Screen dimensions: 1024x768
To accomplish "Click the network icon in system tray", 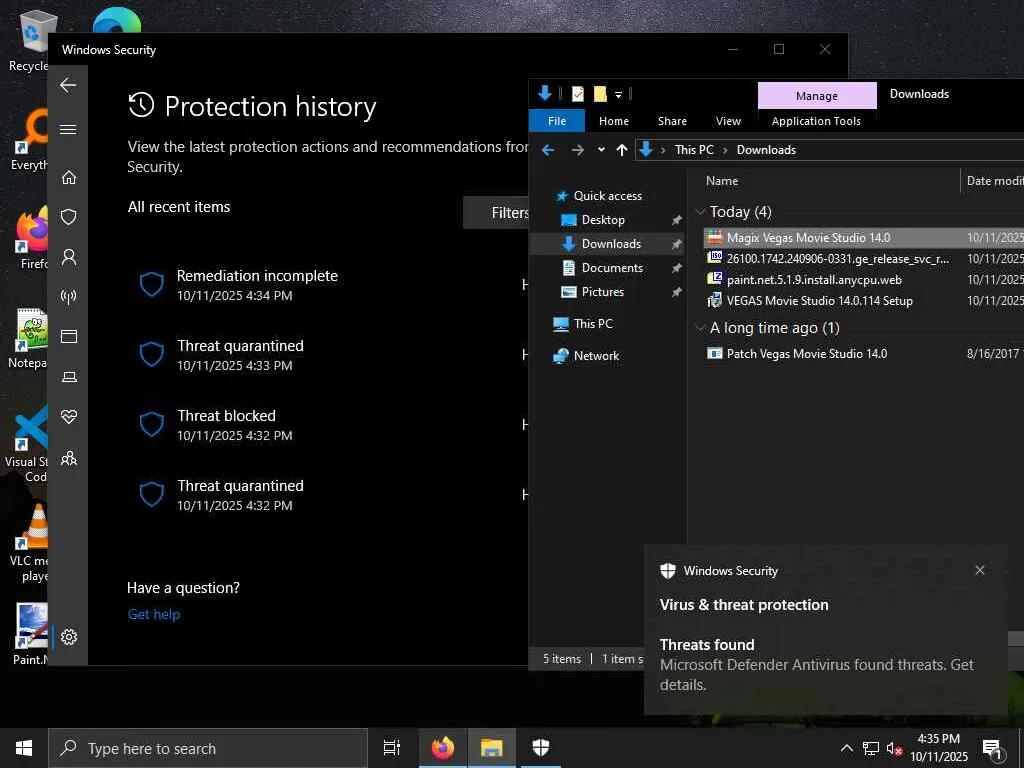I will coord(871,748).
